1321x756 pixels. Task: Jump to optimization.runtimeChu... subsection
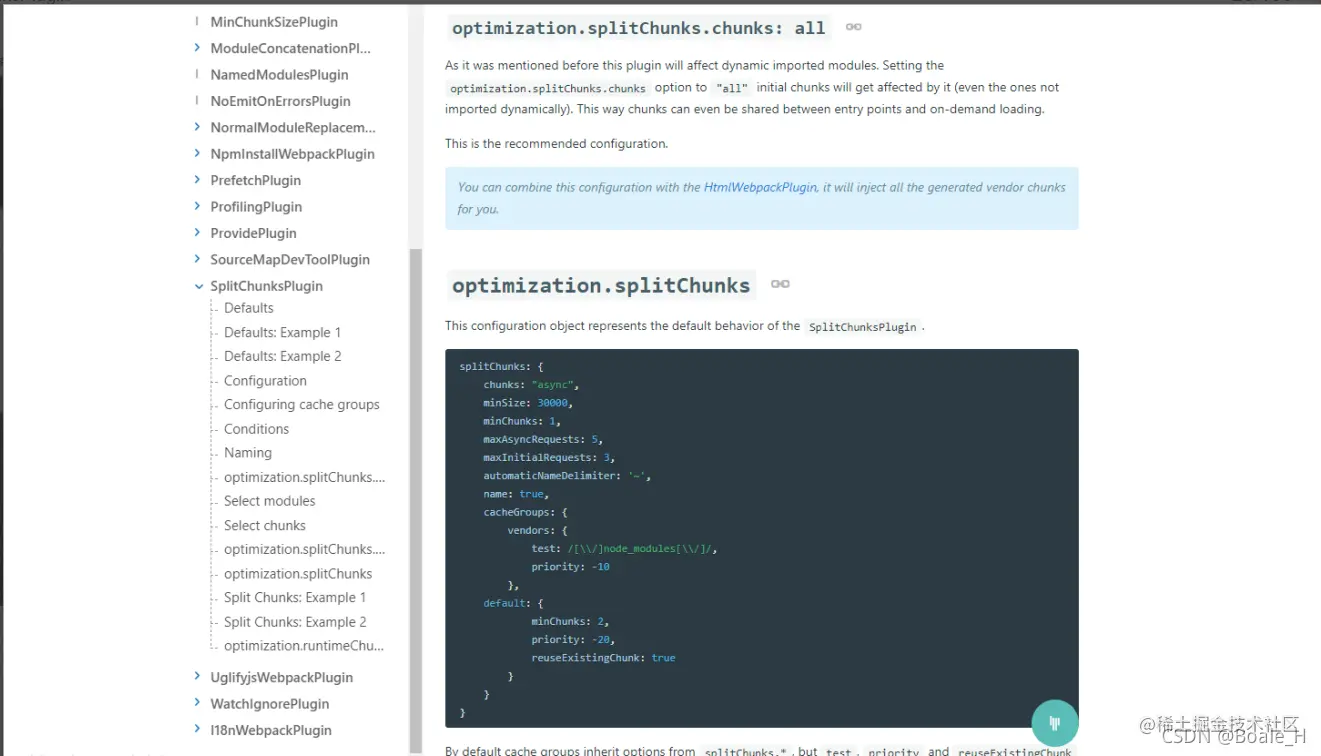[304, 646]
